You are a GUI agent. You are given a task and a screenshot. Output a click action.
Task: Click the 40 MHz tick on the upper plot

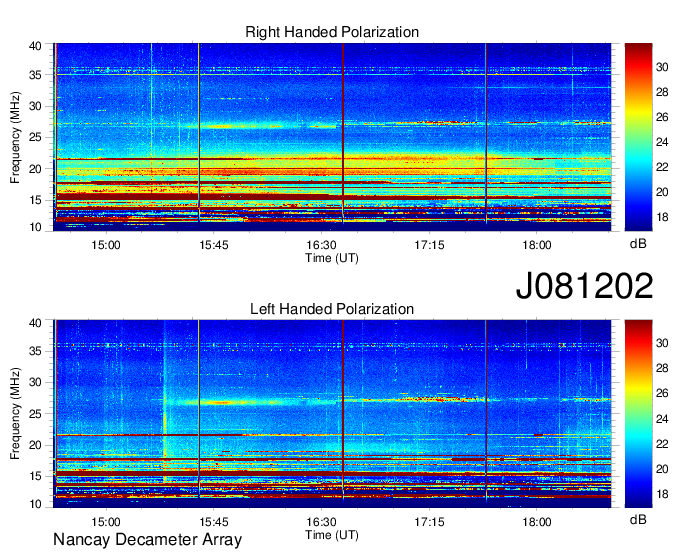(35, 46)
